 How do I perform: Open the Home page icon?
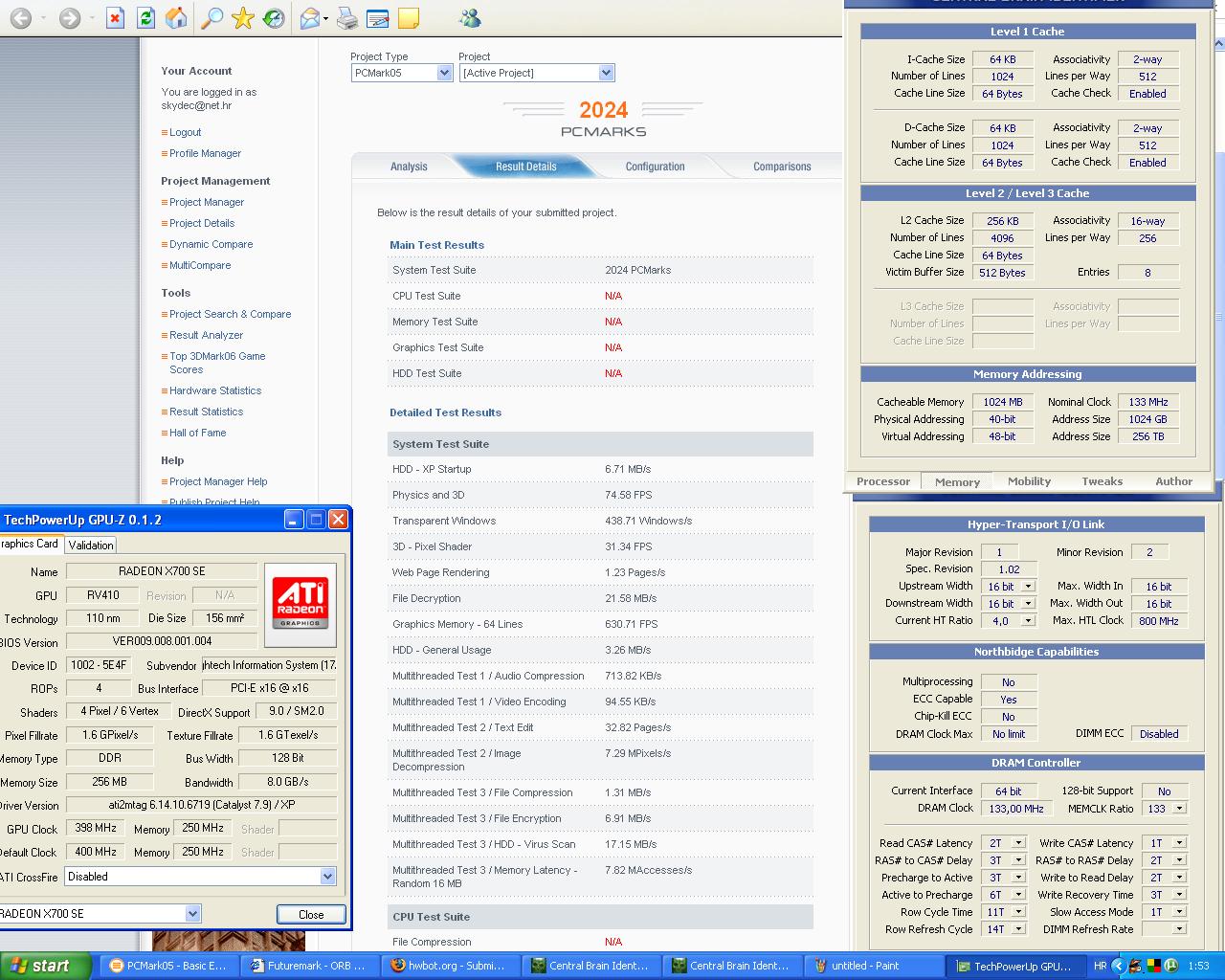coord(176,18)
